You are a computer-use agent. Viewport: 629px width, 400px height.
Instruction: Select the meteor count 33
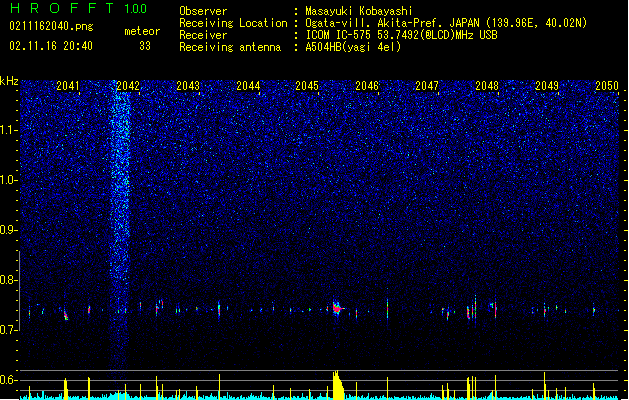[145, 46]
